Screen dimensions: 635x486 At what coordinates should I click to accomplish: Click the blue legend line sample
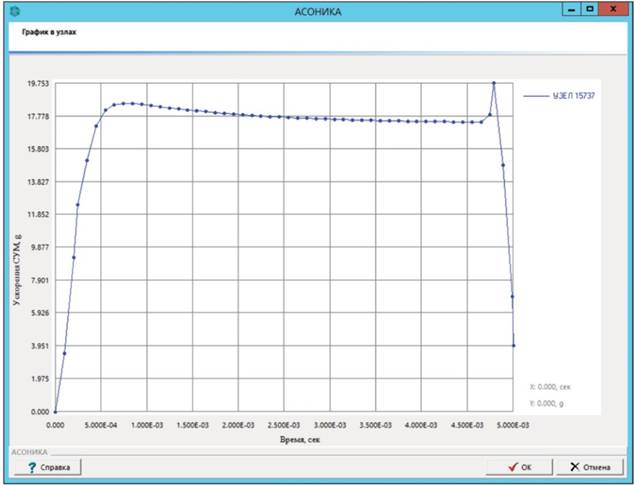point(535,97)
